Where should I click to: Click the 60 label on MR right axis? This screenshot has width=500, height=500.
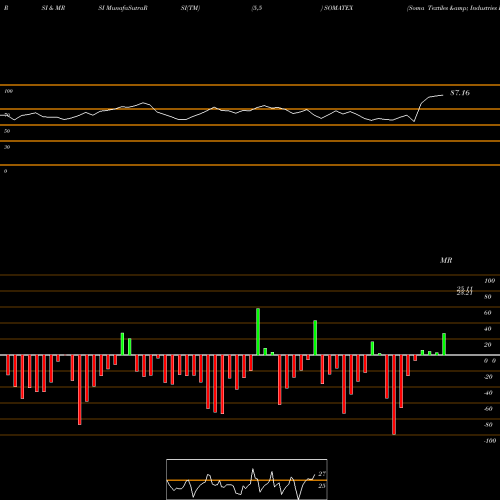(488, 313)
